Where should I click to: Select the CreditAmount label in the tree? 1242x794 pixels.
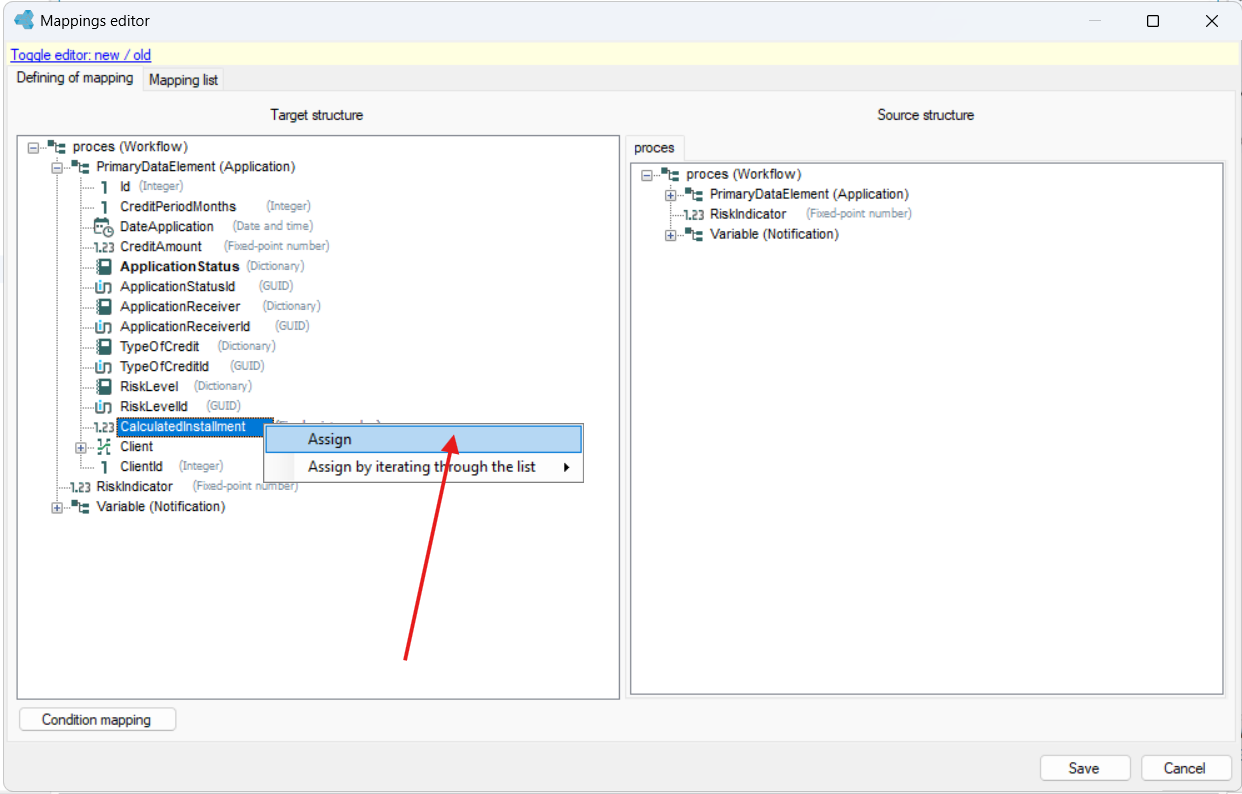tap(161, 247)
